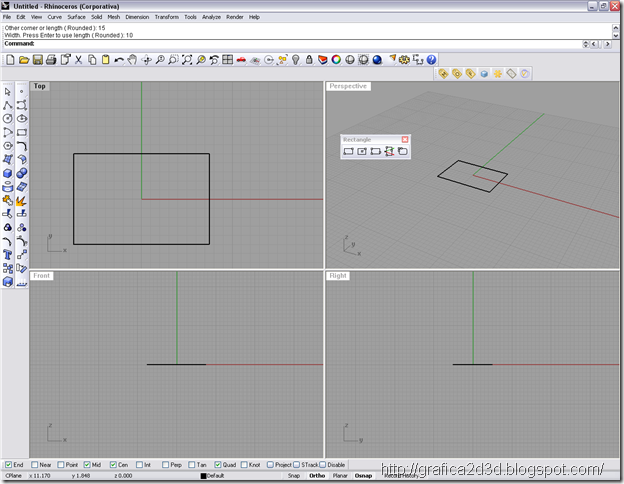The width and height of the screenshot is (624, 484).
Task: Enable the Int osnap checkbox
Action: coord(139,464)
